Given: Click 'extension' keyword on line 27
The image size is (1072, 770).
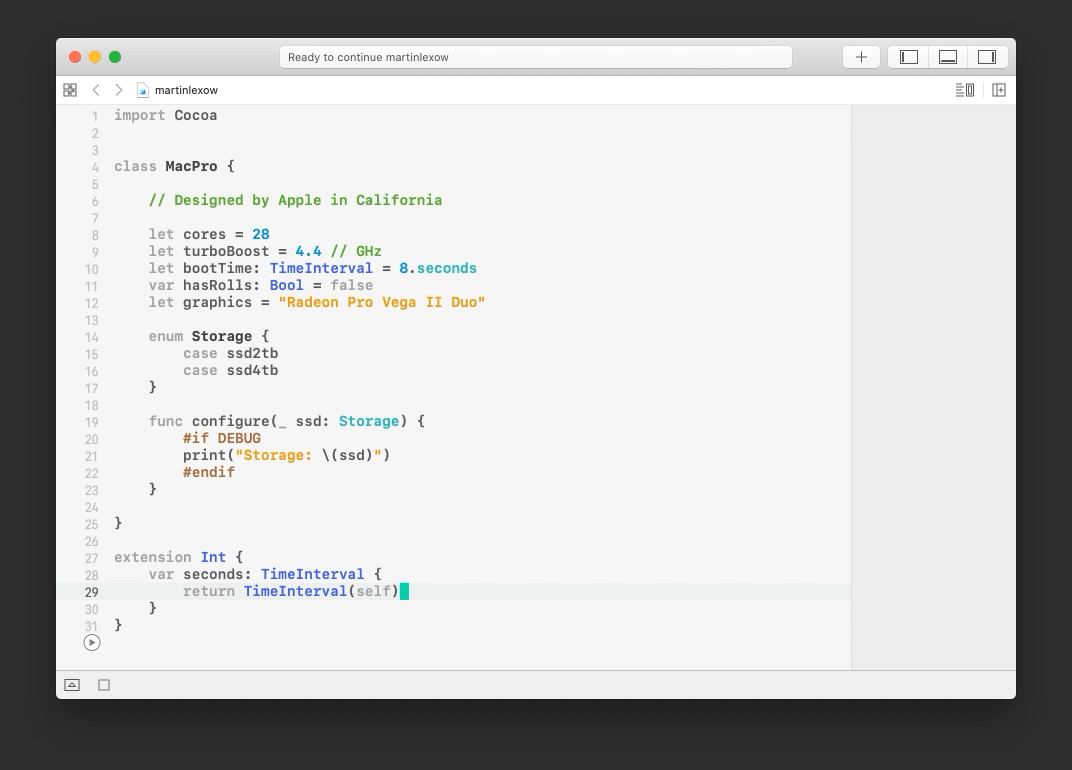Looking at the screenshot, I should [x=152, y=557].
